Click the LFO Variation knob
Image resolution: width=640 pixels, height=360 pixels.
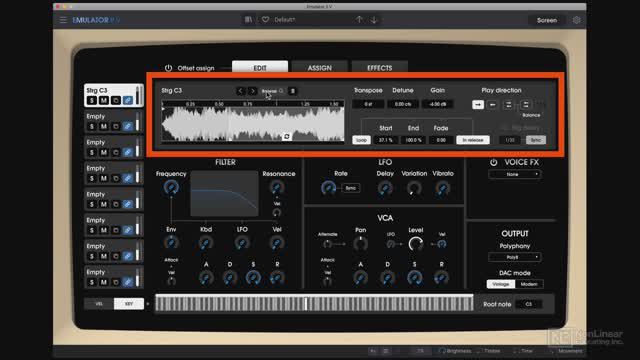[413, 188]
